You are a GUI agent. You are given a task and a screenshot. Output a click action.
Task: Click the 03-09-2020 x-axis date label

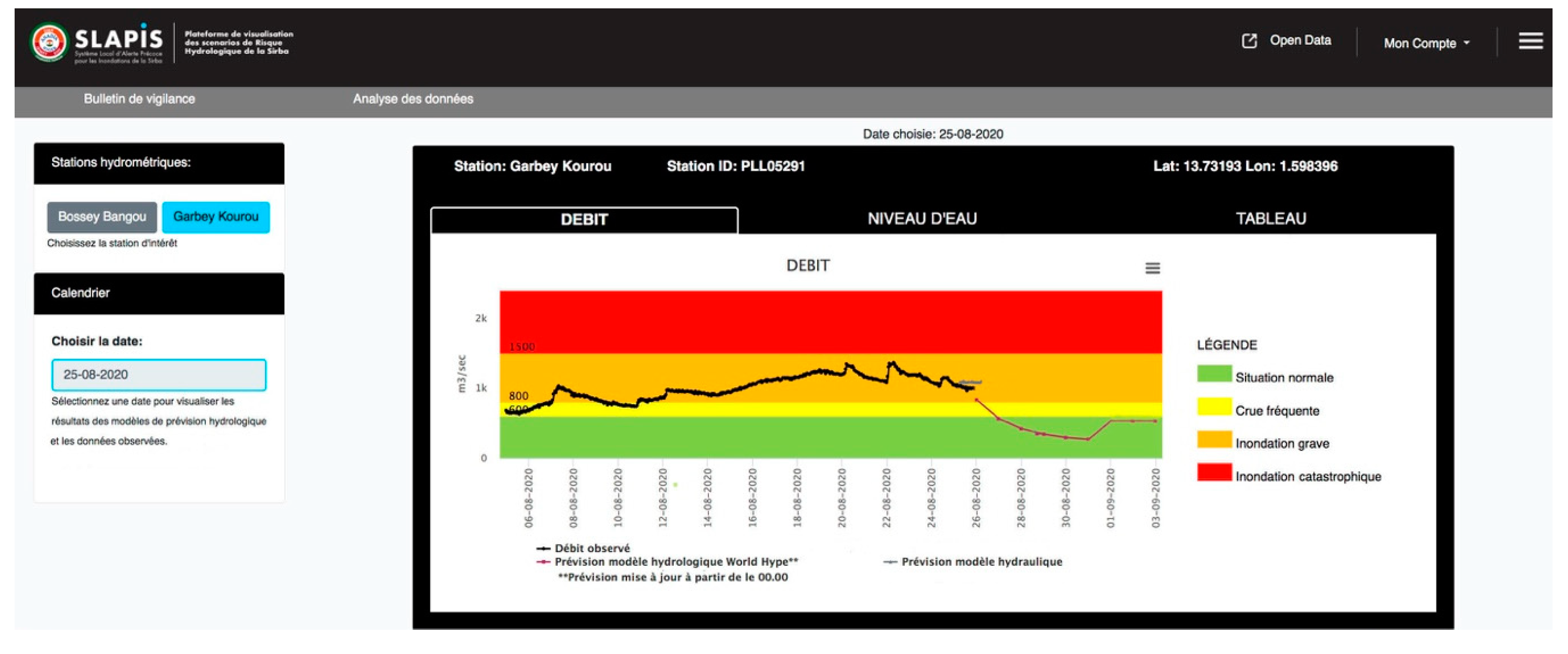tap(1155, 498)
